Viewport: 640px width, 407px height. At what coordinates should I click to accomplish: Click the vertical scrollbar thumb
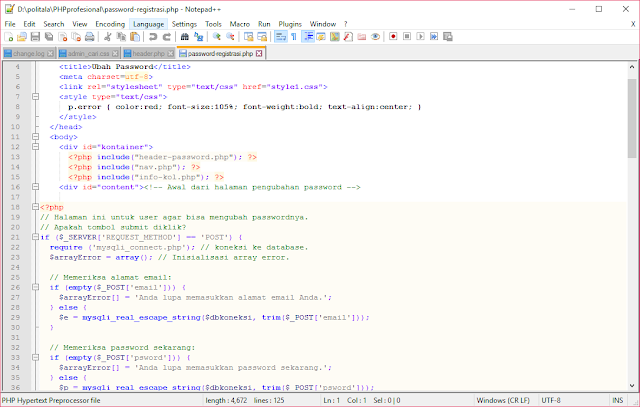632,118
